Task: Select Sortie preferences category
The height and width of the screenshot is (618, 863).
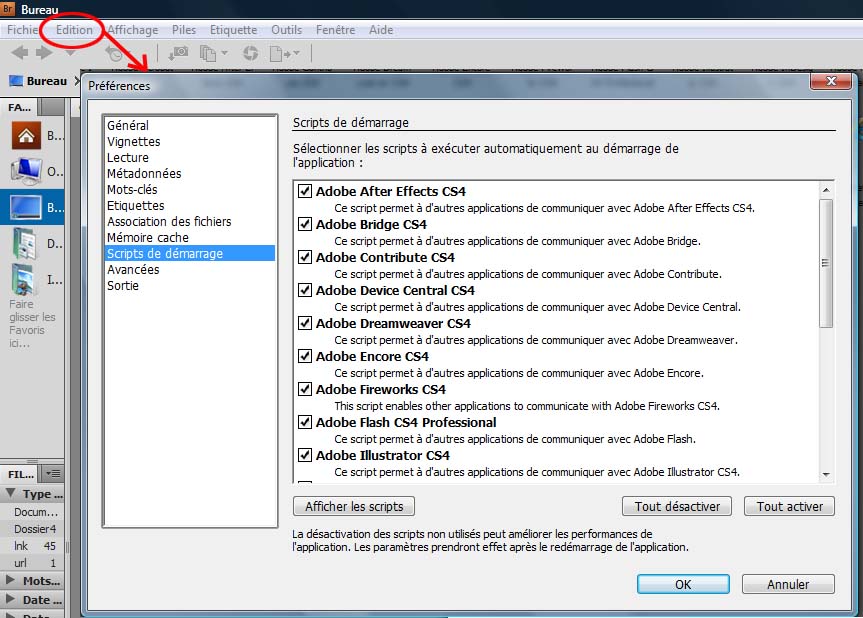Action: 123,285
